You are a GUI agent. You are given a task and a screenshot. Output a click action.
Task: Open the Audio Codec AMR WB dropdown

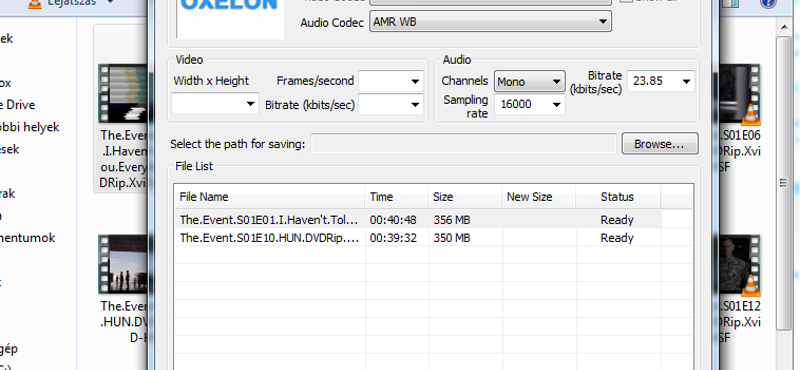point(490,22)
